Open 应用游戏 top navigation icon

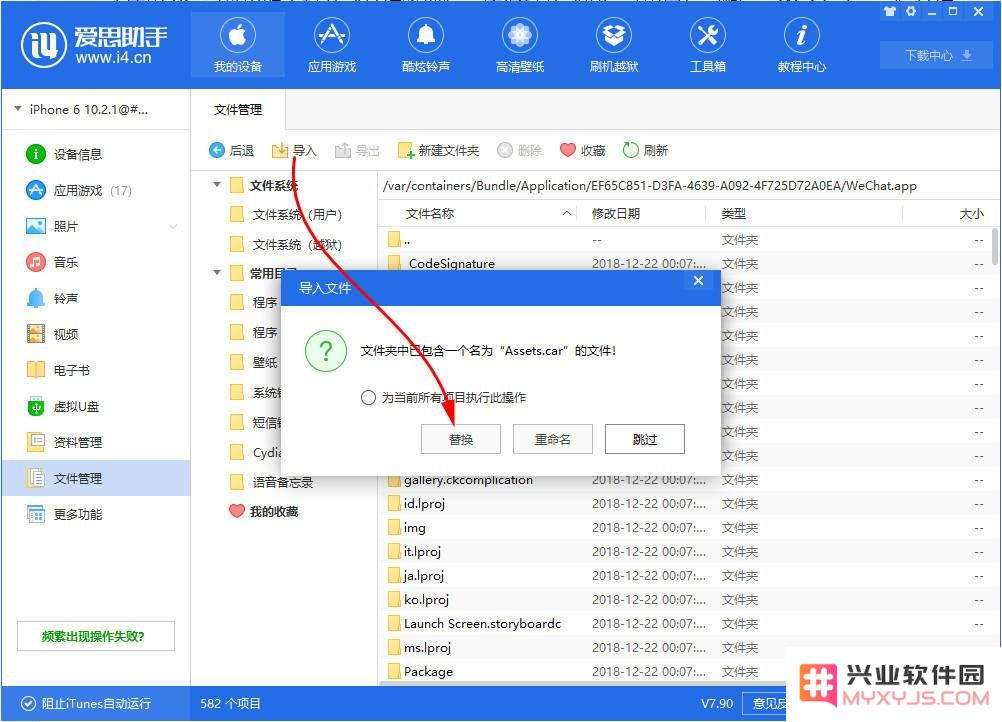332,45
